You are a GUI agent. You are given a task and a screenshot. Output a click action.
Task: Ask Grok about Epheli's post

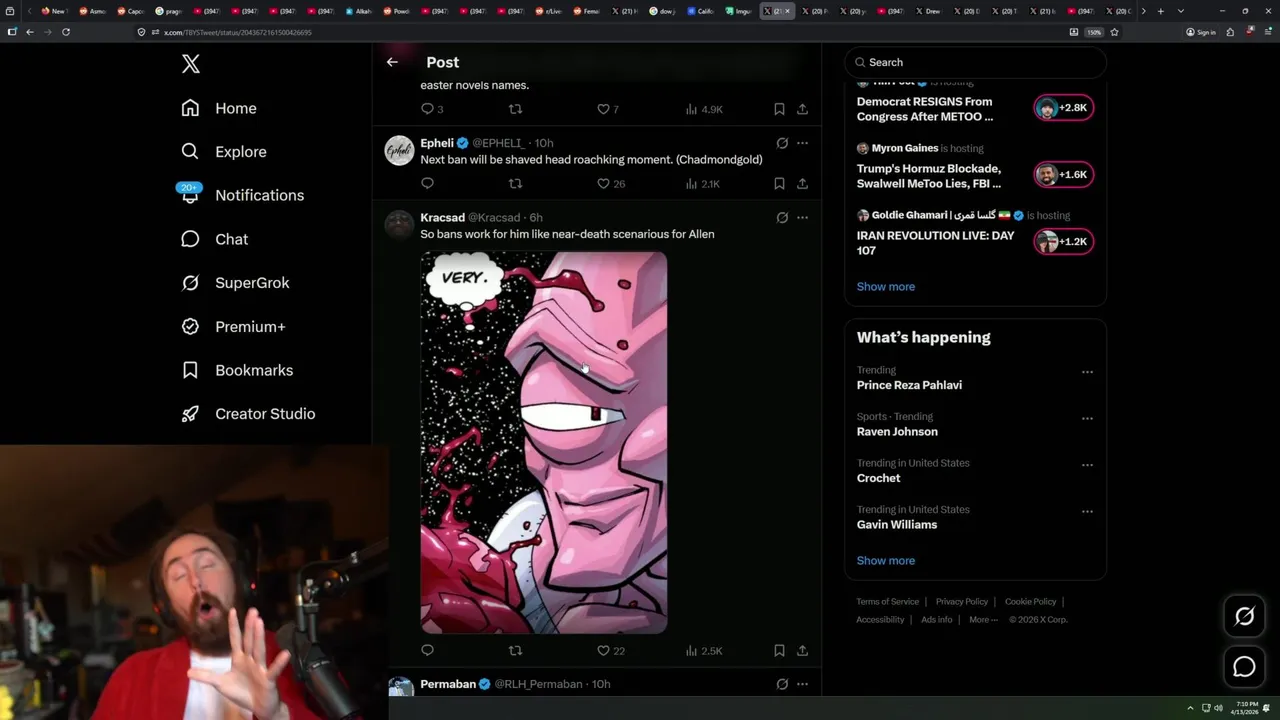782,143
